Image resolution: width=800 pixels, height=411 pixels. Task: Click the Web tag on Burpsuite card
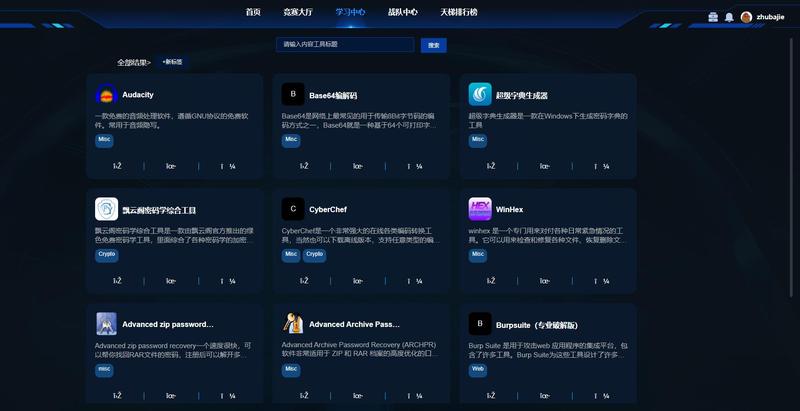[478, 369]
